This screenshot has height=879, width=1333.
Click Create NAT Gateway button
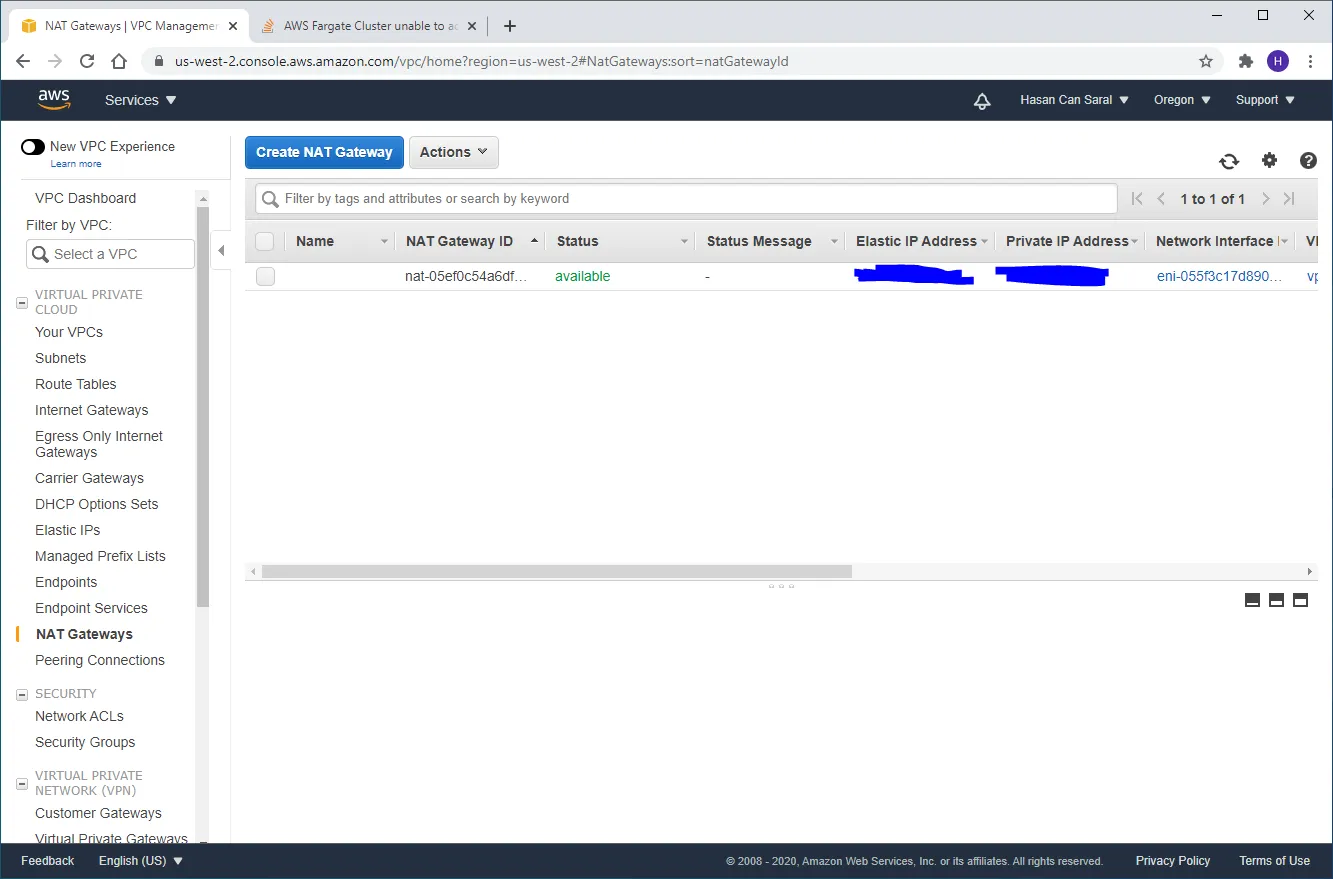tap(324, 152)
